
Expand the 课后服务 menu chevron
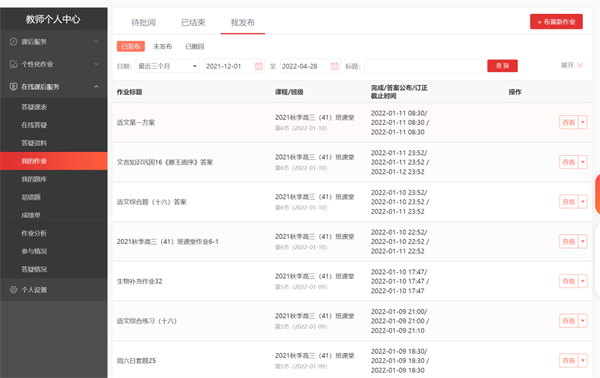(96, 42)
